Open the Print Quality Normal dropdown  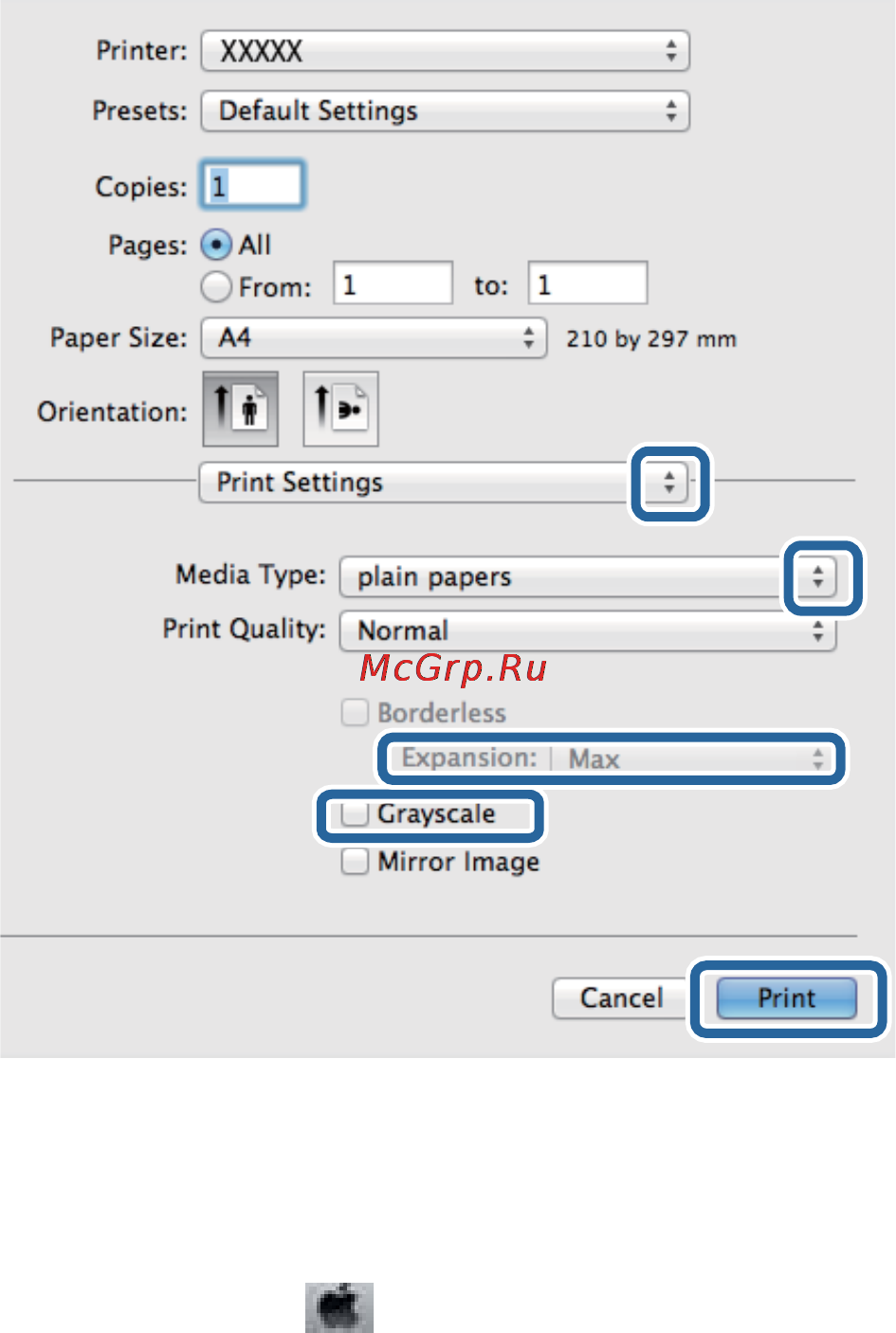pyautogui.click(x=588, y=630)
